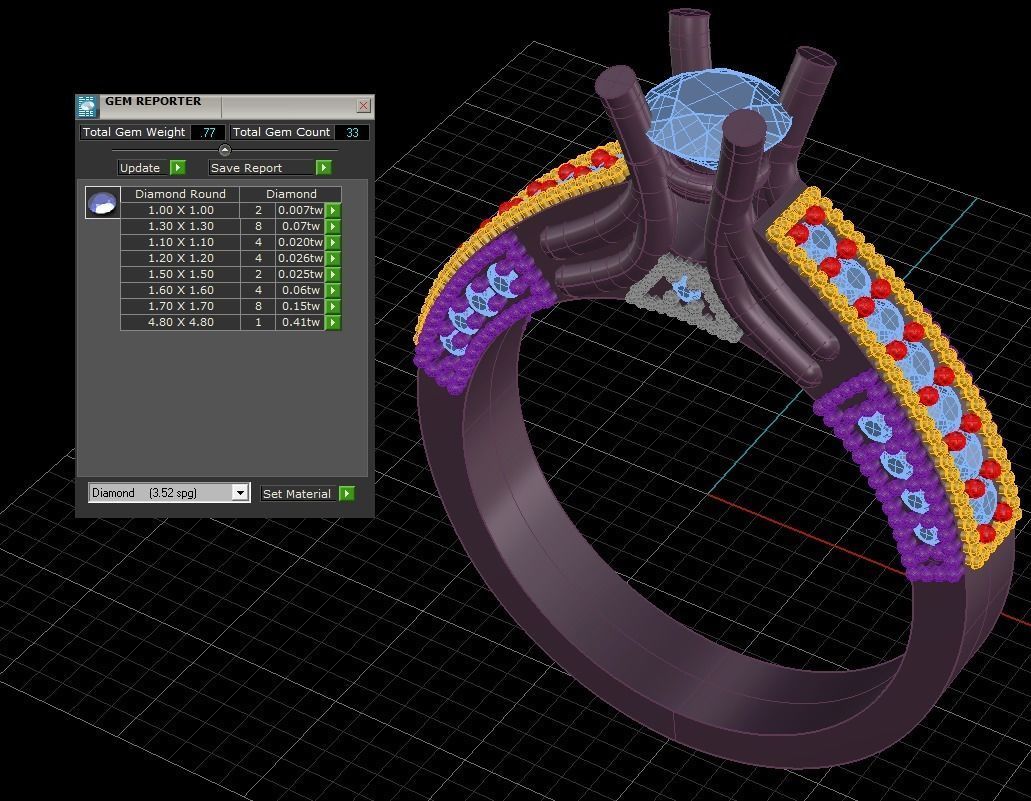This screenshot has height=801, width=1031.
Task: Open the Diamond (3.52 spg) material dropdown
Action: point(241,493)
